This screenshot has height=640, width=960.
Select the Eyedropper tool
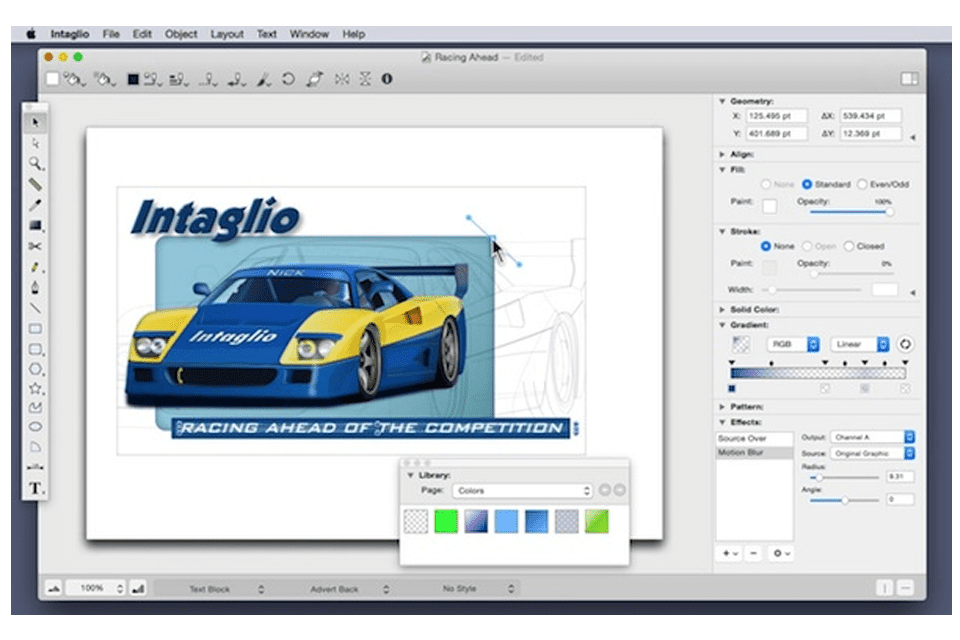[x=35, y=205]
